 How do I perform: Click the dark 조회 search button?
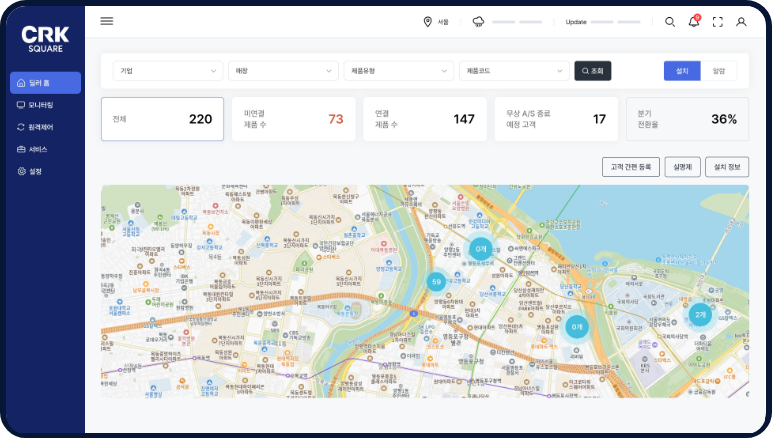592,71
